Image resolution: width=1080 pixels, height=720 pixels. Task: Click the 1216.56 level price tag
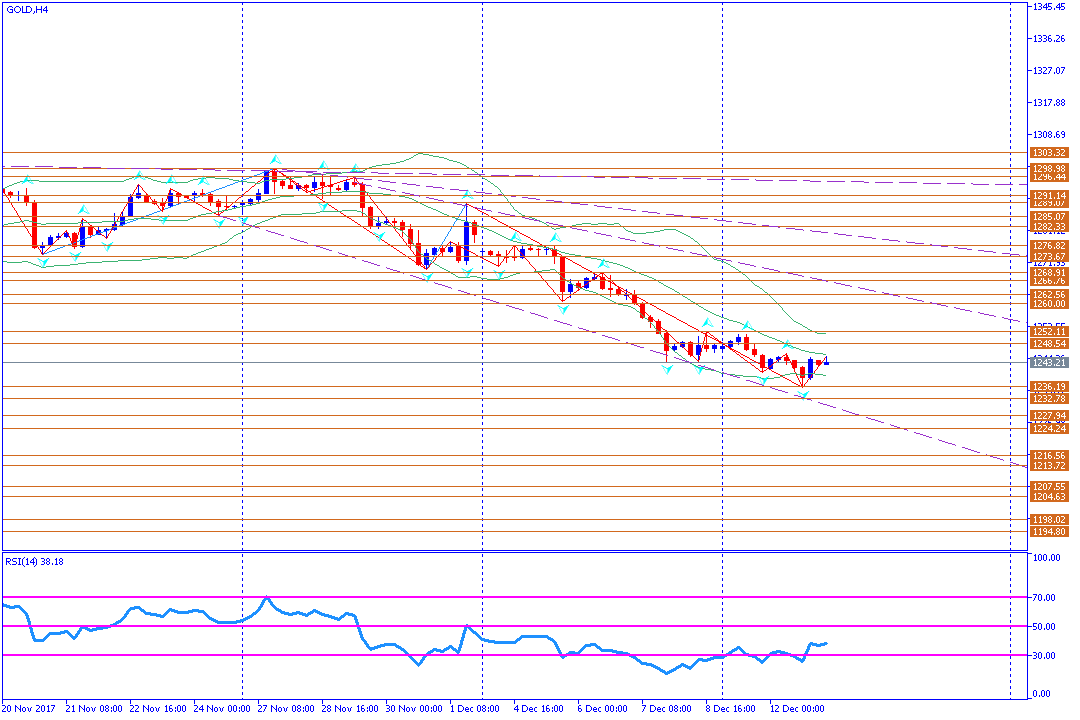point(1049,455)
